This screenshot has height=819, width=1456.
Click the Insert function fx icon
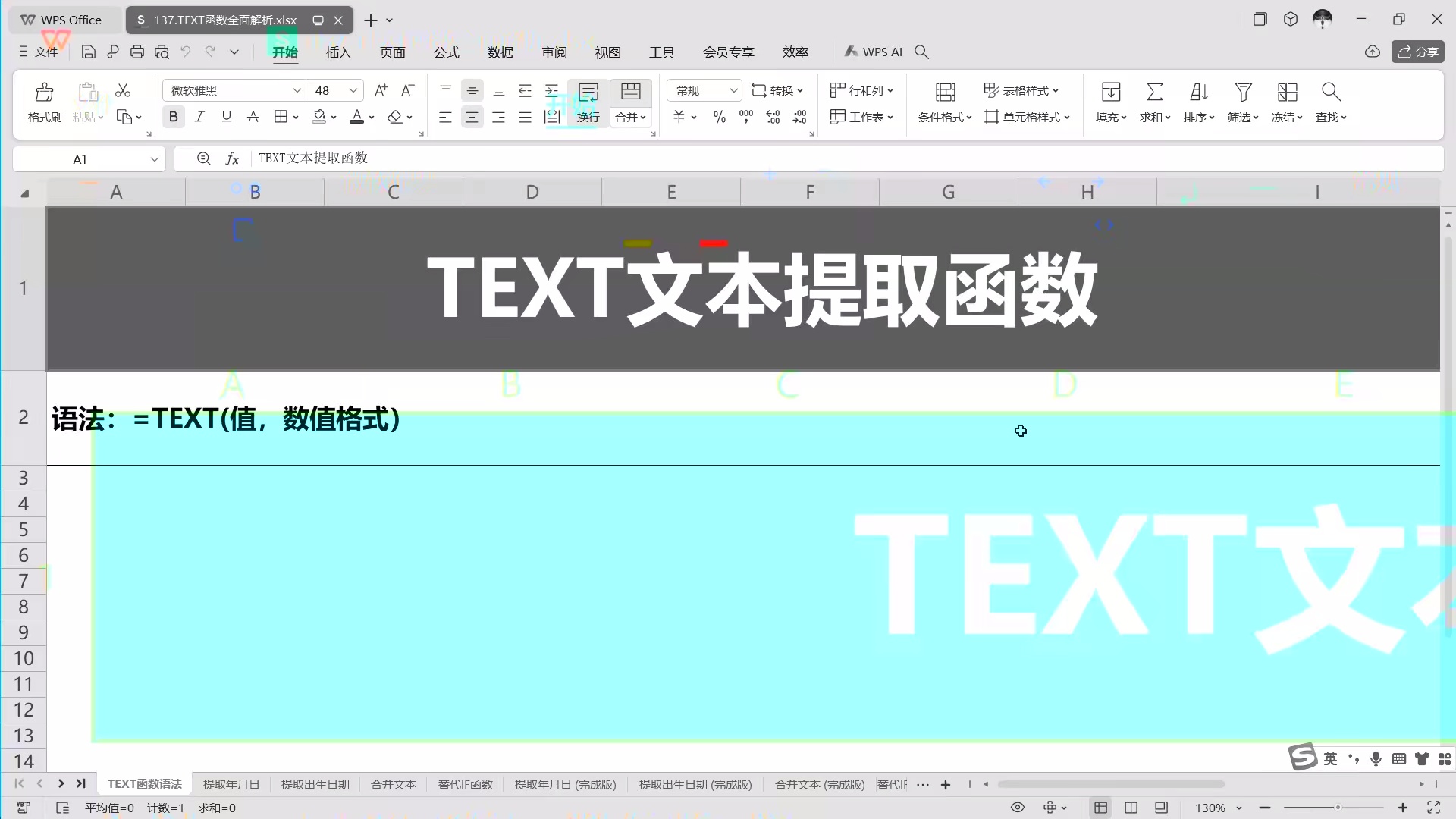click(232, 158)
